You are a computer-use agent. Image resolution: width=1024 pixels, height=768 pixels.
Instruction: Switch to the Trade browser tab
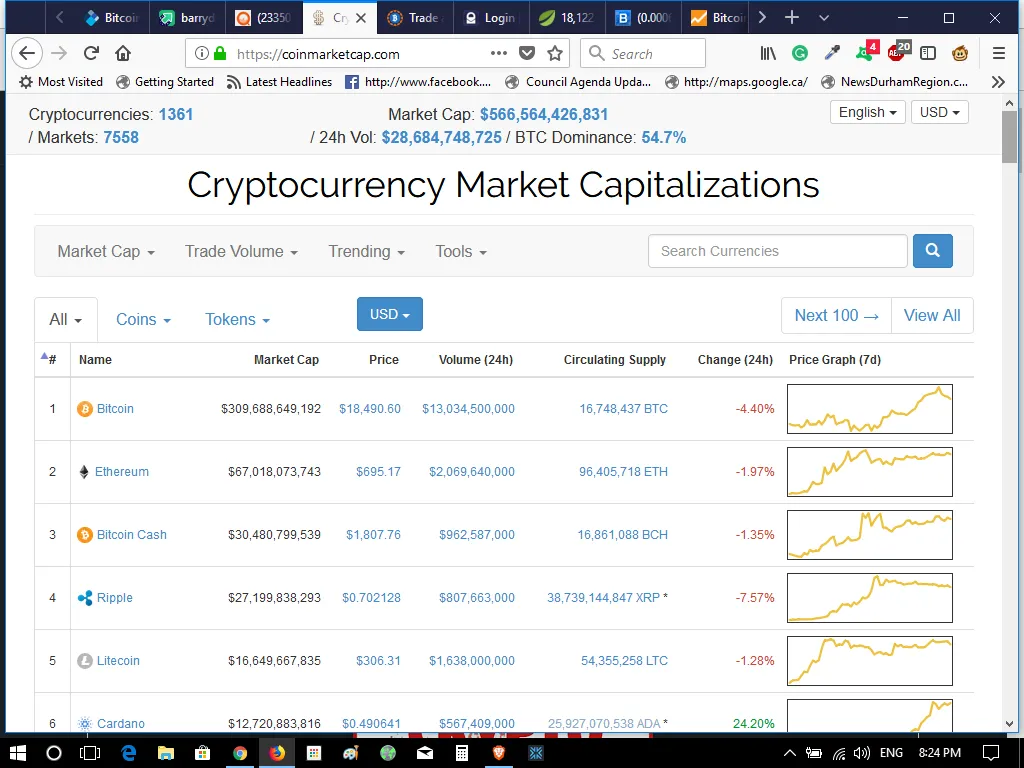point(415,18)
